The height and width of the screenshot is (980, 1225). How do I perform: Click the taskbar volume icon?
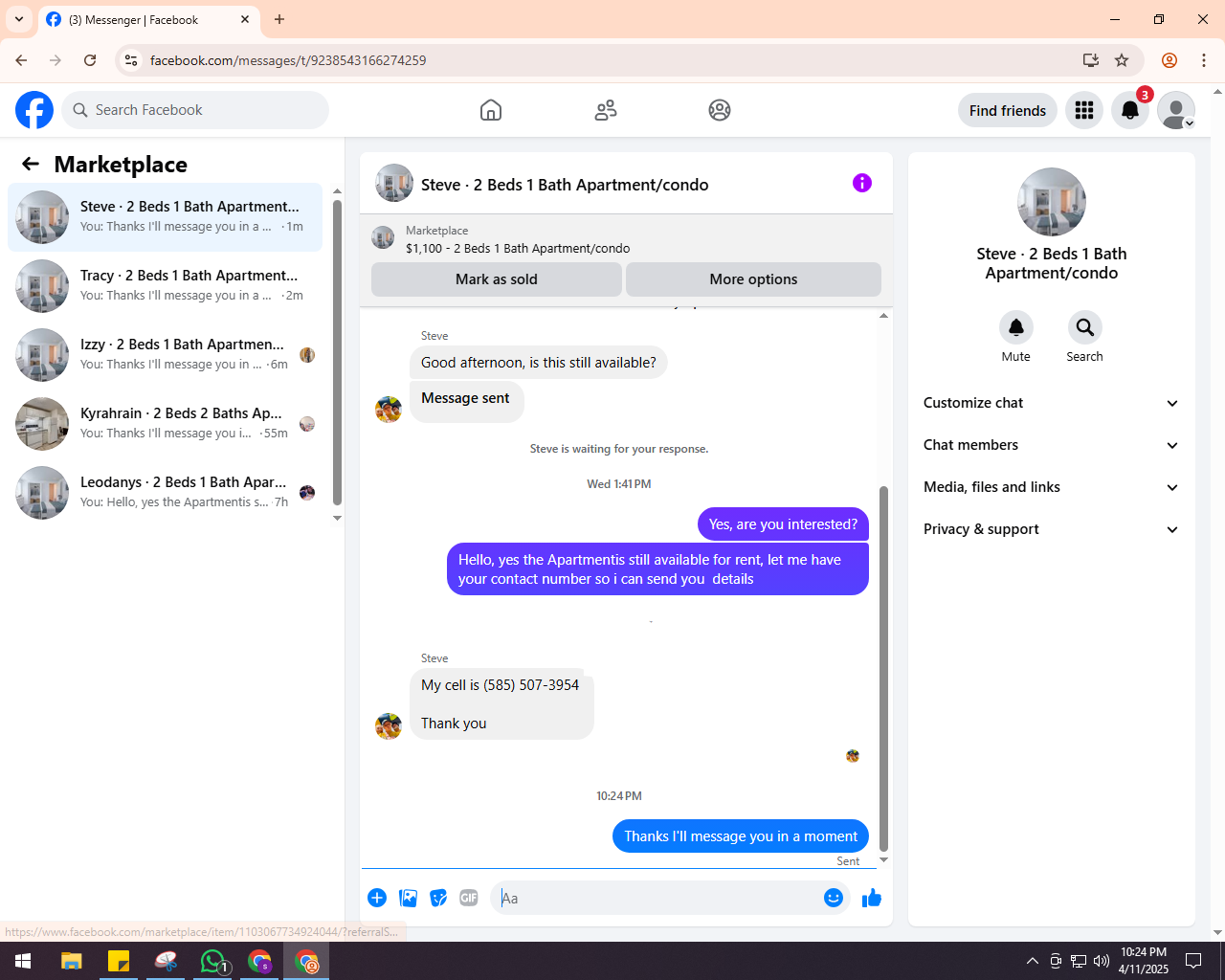tap(1102, 961)
